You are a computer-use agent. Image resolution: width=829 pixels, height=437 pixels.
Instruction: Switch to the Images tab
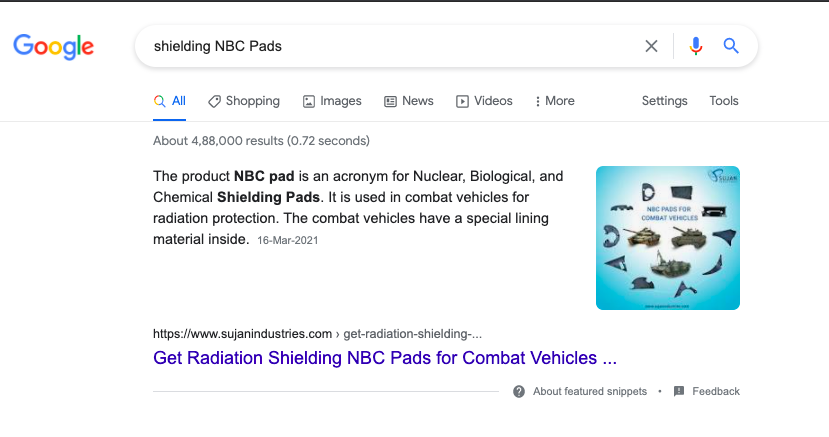click(340, 101)
